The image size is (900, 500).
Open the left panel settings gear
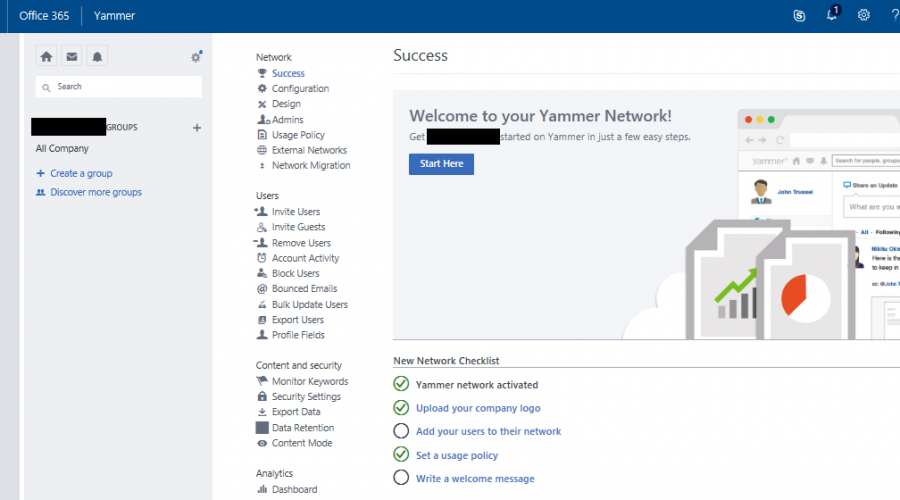pos(196,57)
